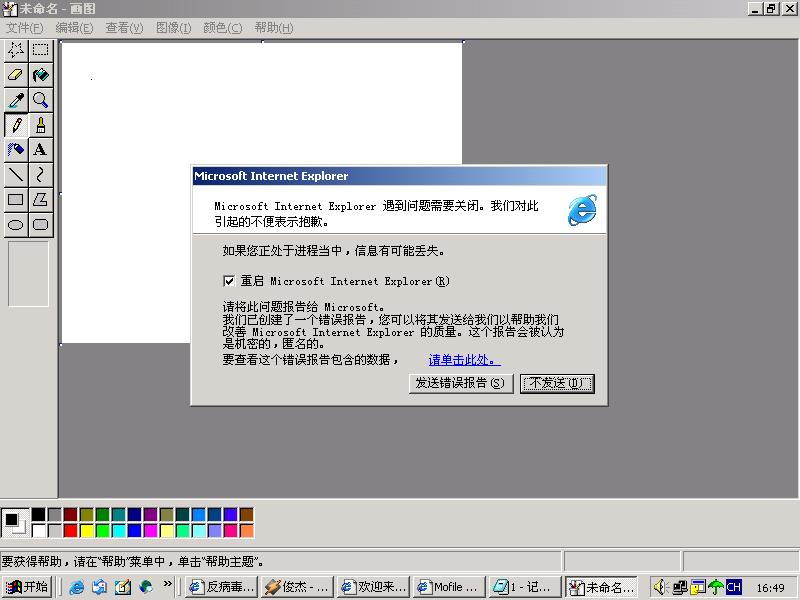Open the Colors menu in Paint
Viewport: 800px width, 600px height.
[x=222, y=28]
